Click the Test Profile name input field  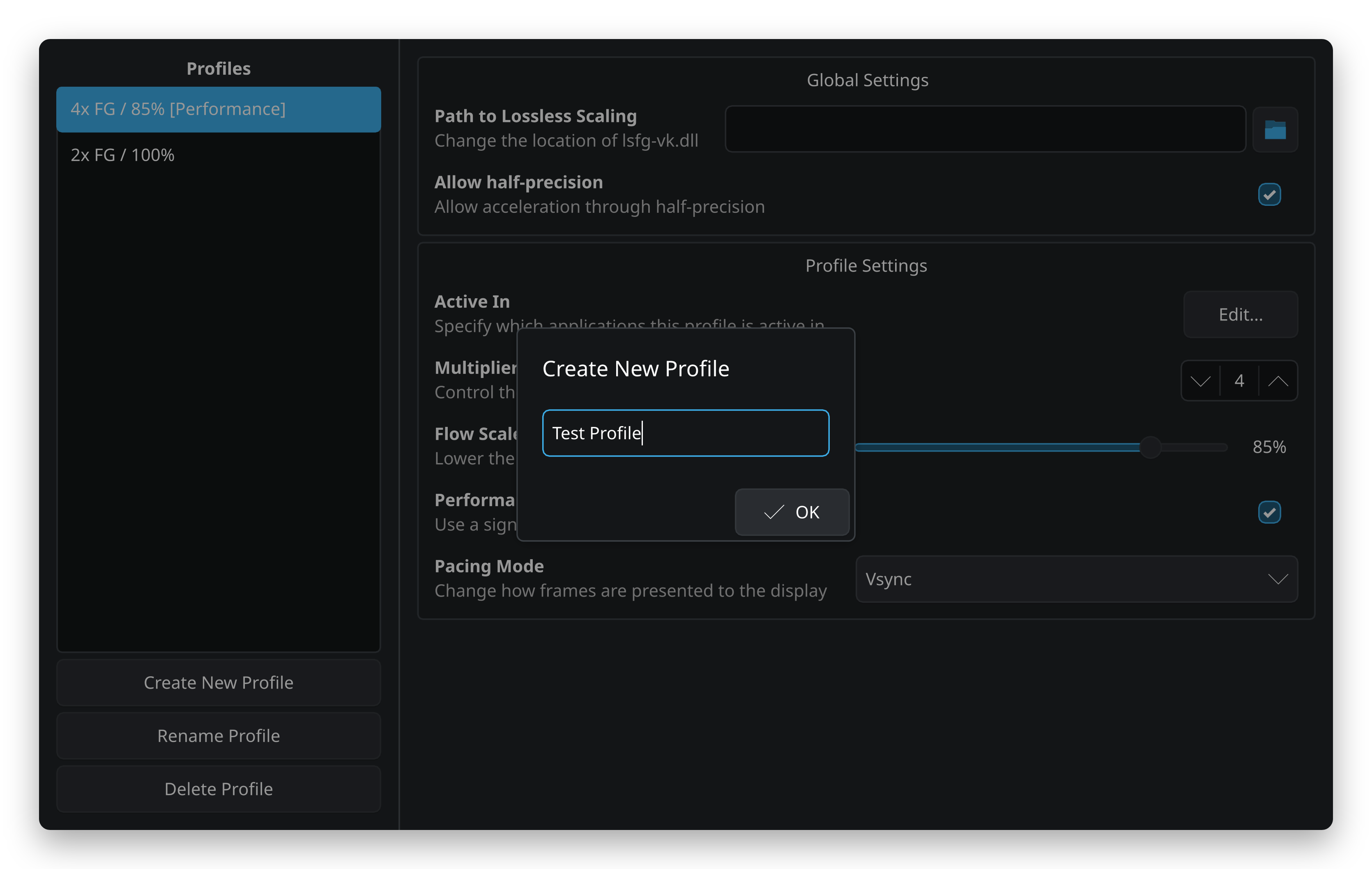click(686, 433)
